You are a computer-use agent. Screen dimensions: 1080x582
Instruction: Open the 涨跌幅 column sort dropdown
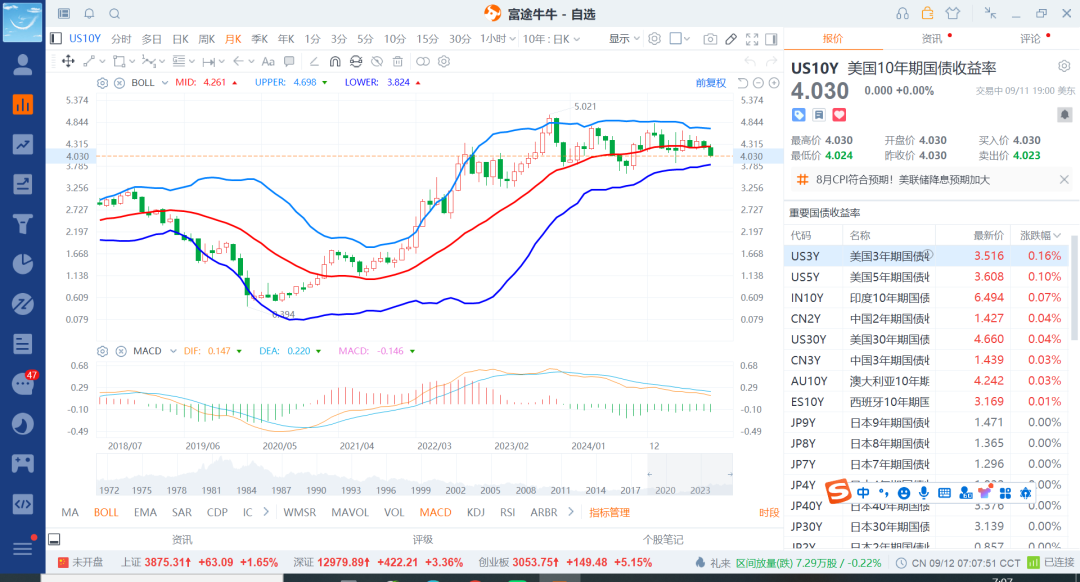pyautogui.click(x=1041, y=236)
